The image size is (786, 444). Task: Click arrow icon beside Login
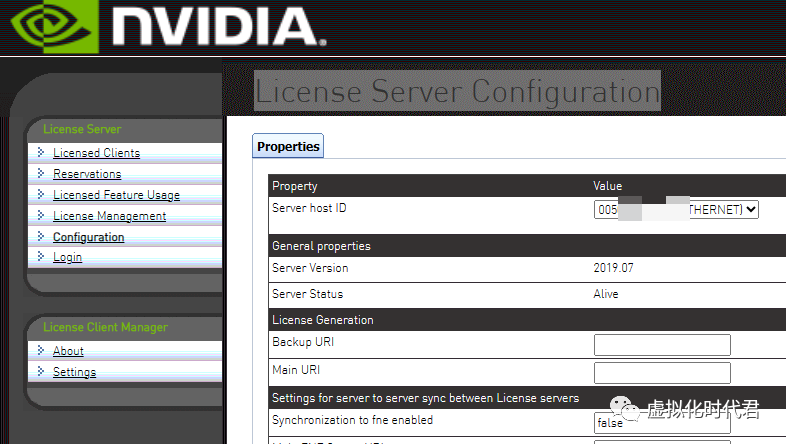point(41,257)
